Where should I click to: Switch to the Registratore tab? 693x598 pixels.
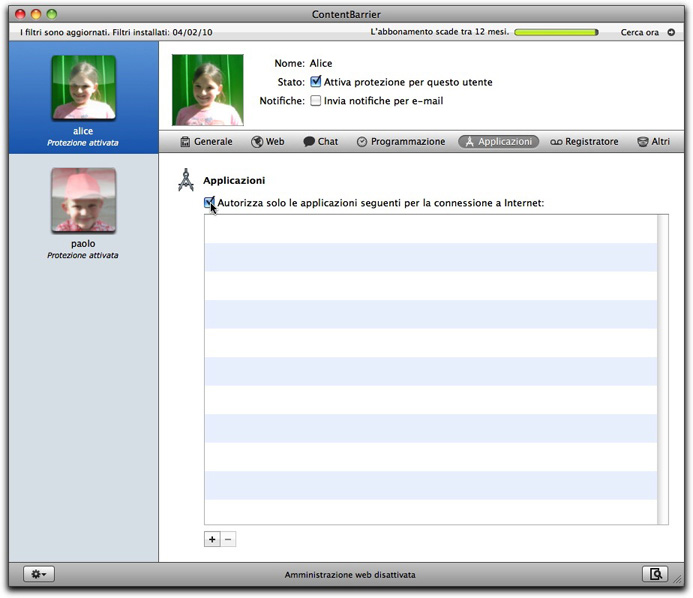coord(584,141)
